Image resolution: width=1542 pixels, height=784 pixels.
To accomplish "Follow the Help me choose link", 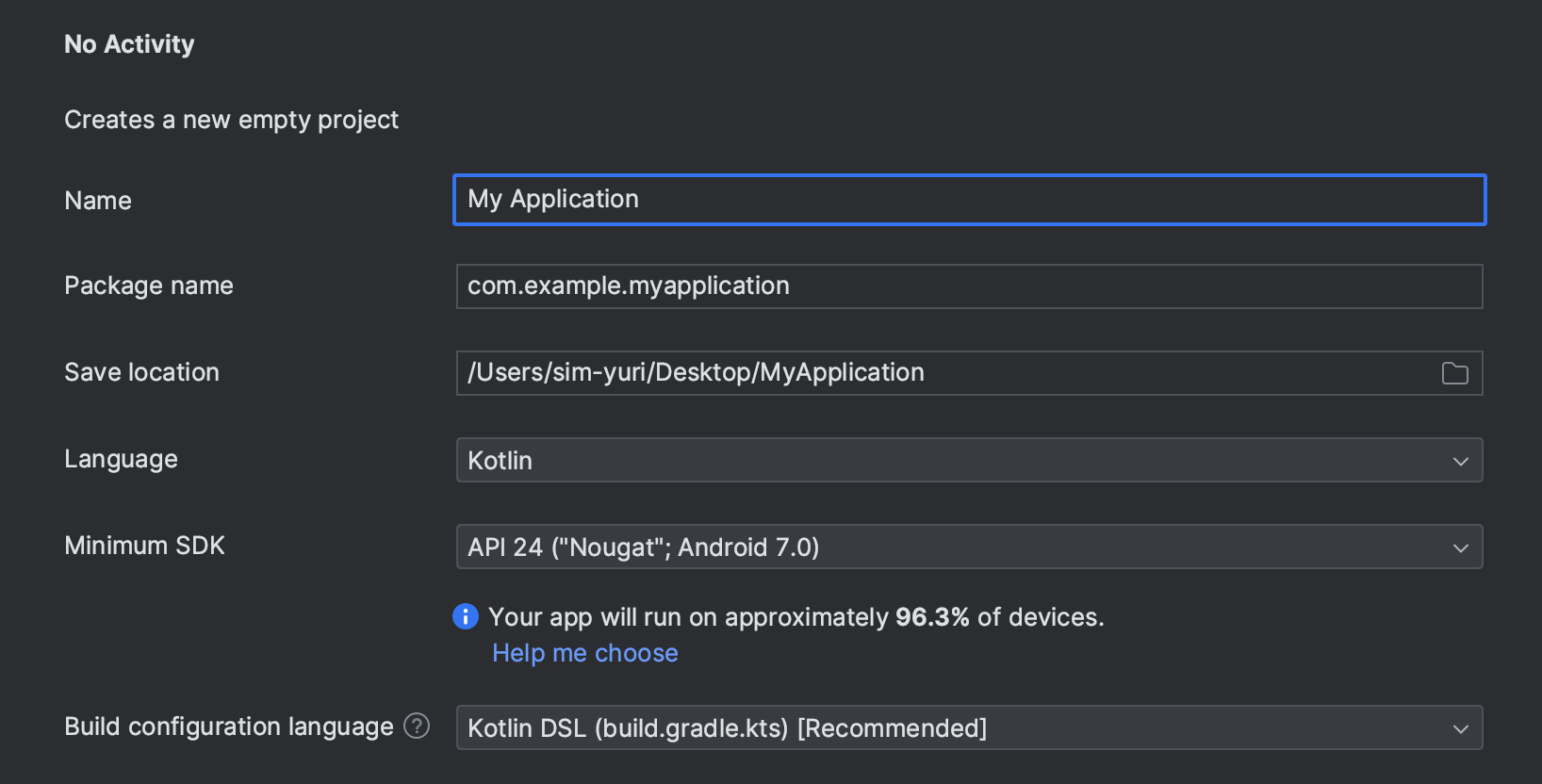I will tap(585, 653).
